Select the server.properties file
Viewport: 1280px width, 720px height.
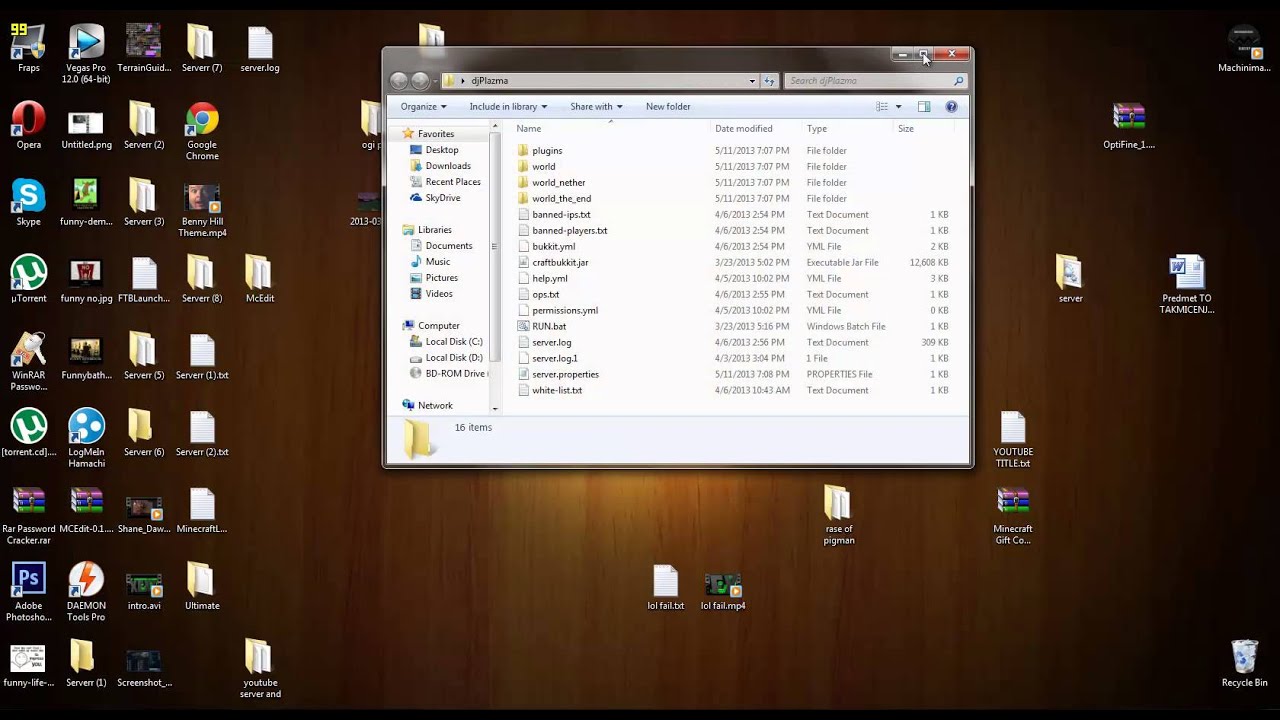tap(733, 374)
